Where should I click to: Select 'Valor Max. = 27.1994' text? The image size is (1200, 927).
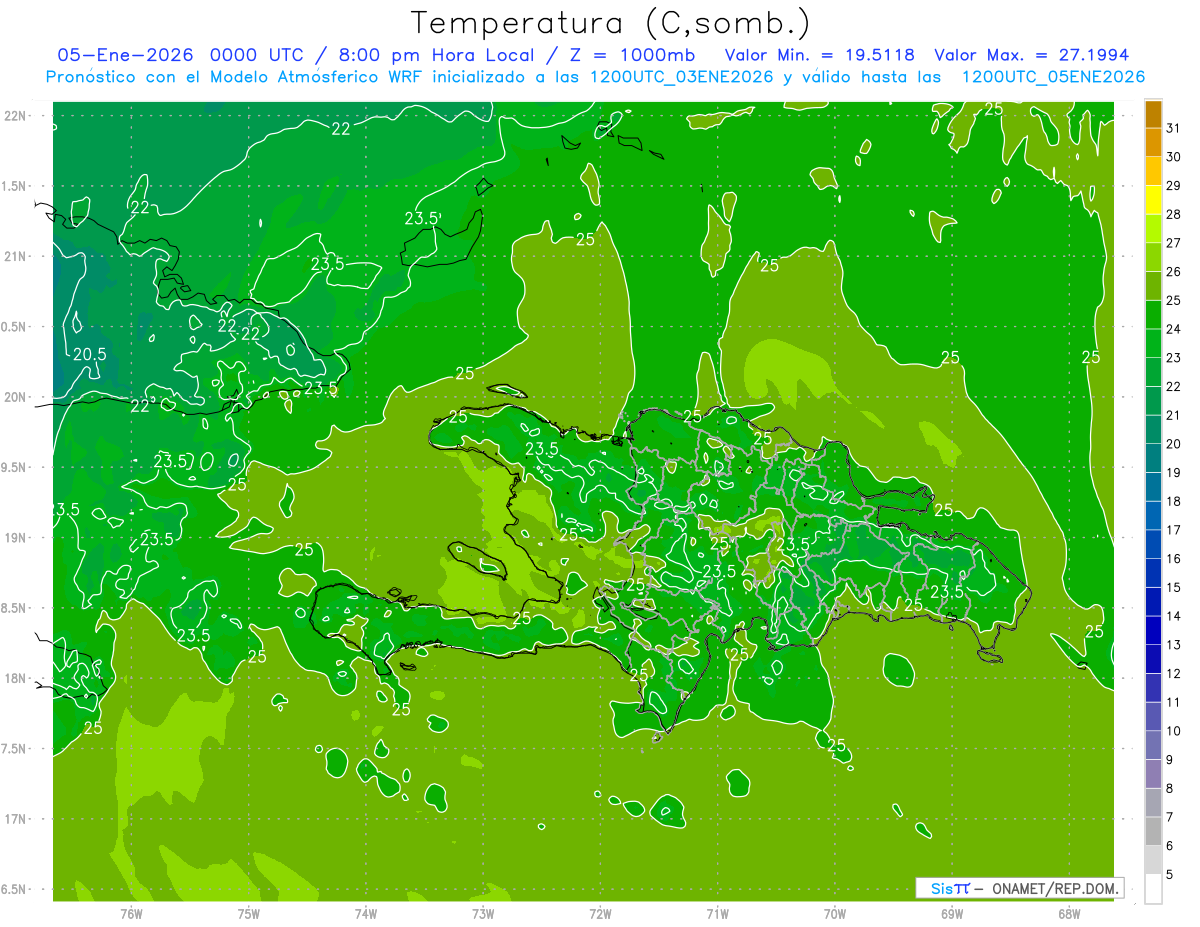(1032, 55)
